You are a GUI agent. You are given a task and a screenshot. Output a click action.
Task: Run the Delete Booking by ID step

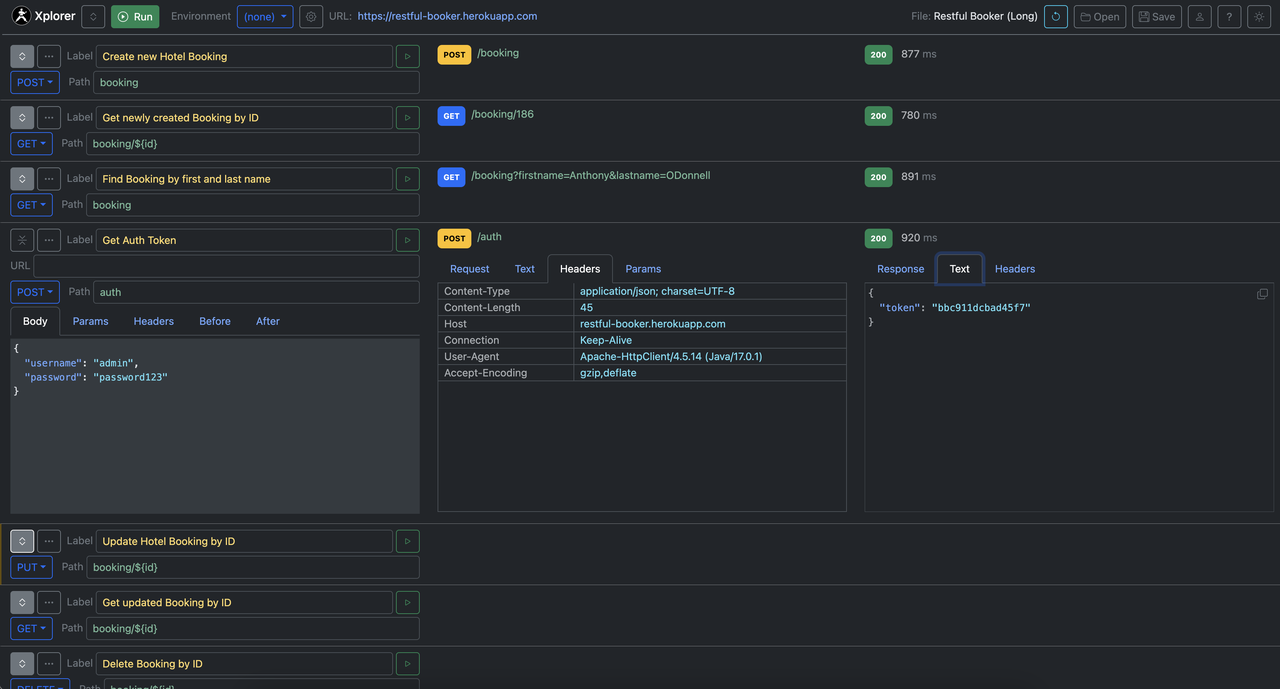pyautogui.click(x=407, y=663)
